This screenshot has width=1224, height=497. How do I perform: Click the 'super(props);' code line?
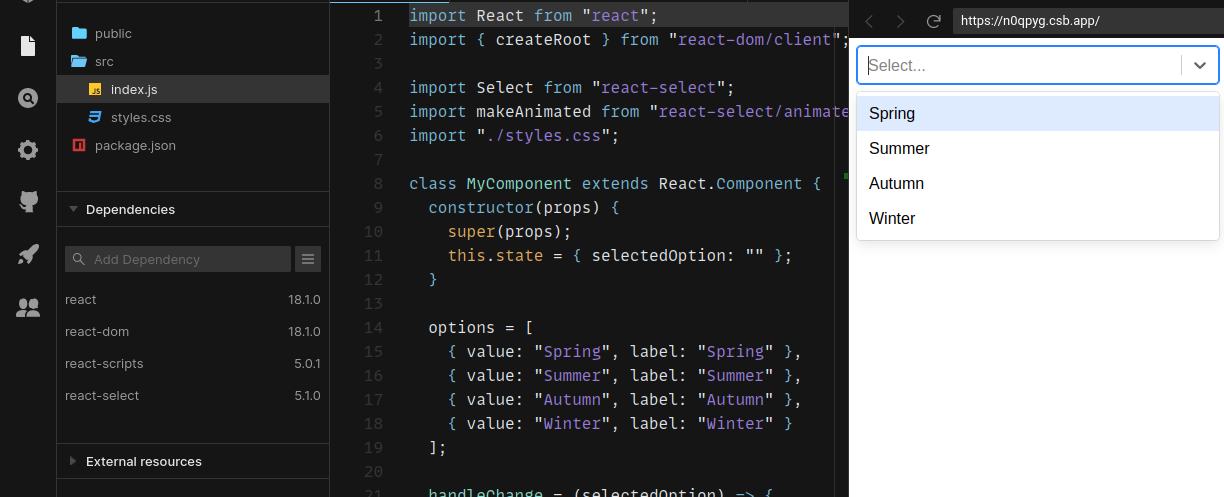pos(509,232)
